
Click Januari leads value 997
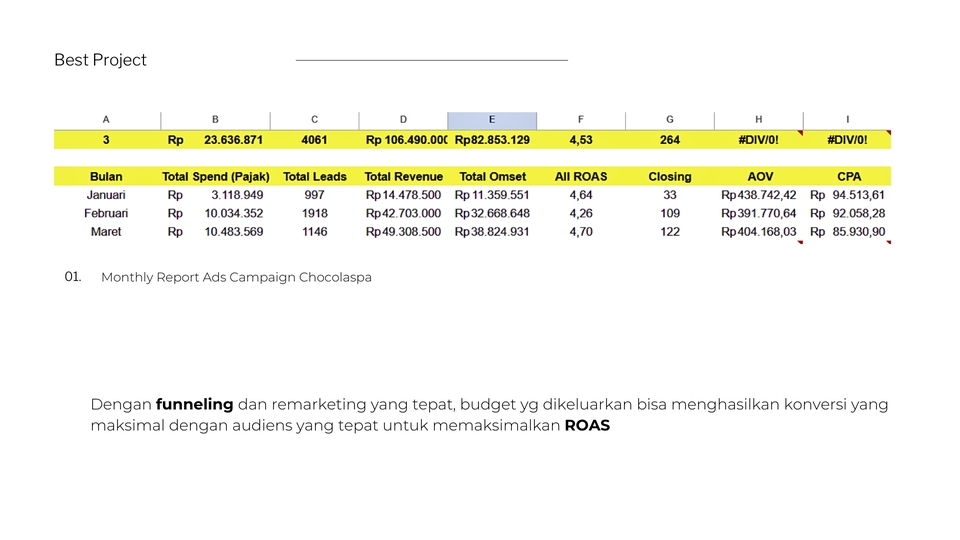314,195
